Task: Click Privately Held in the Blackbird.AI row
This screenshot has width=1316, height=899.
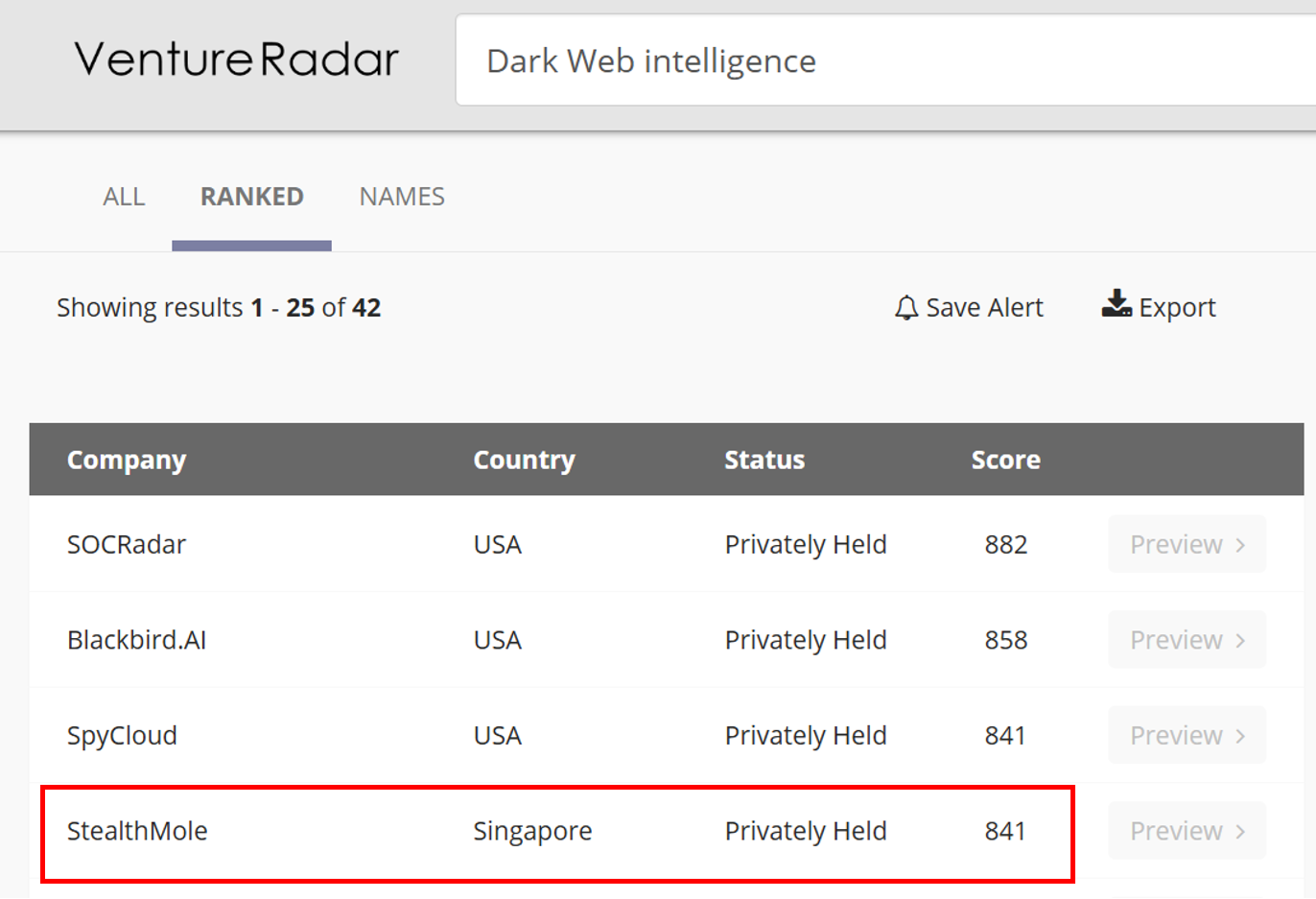Action: [806, 641]
